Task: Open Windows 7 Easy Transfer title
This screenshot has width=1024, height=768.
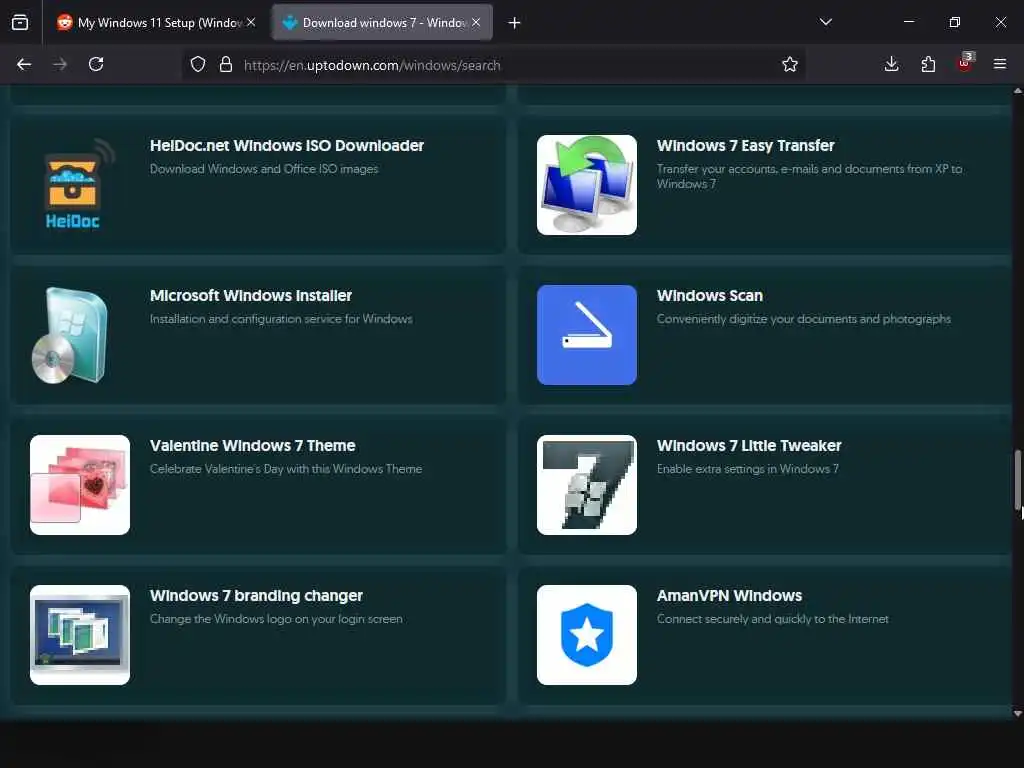Action: coord(745,146)
